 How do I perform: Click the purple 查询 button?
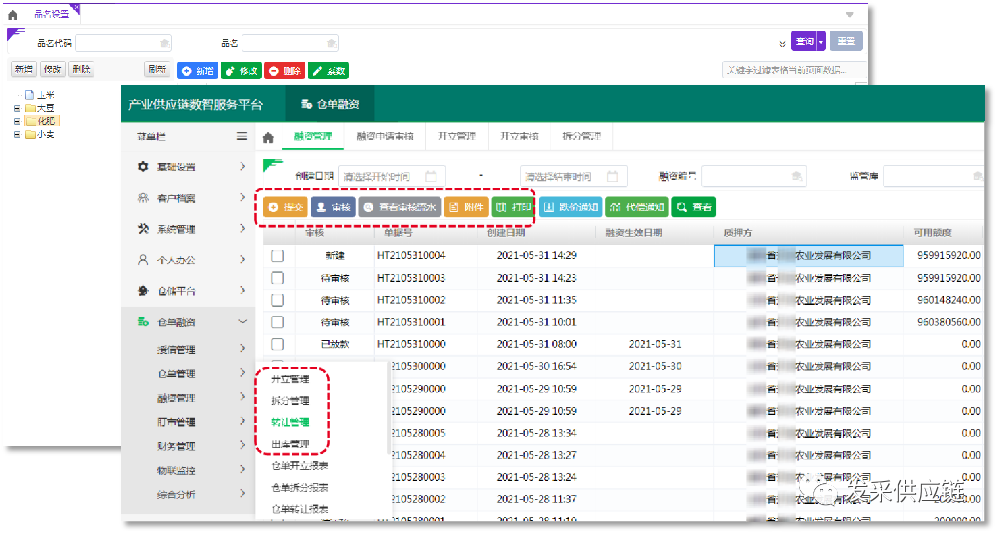pos(804,41)
